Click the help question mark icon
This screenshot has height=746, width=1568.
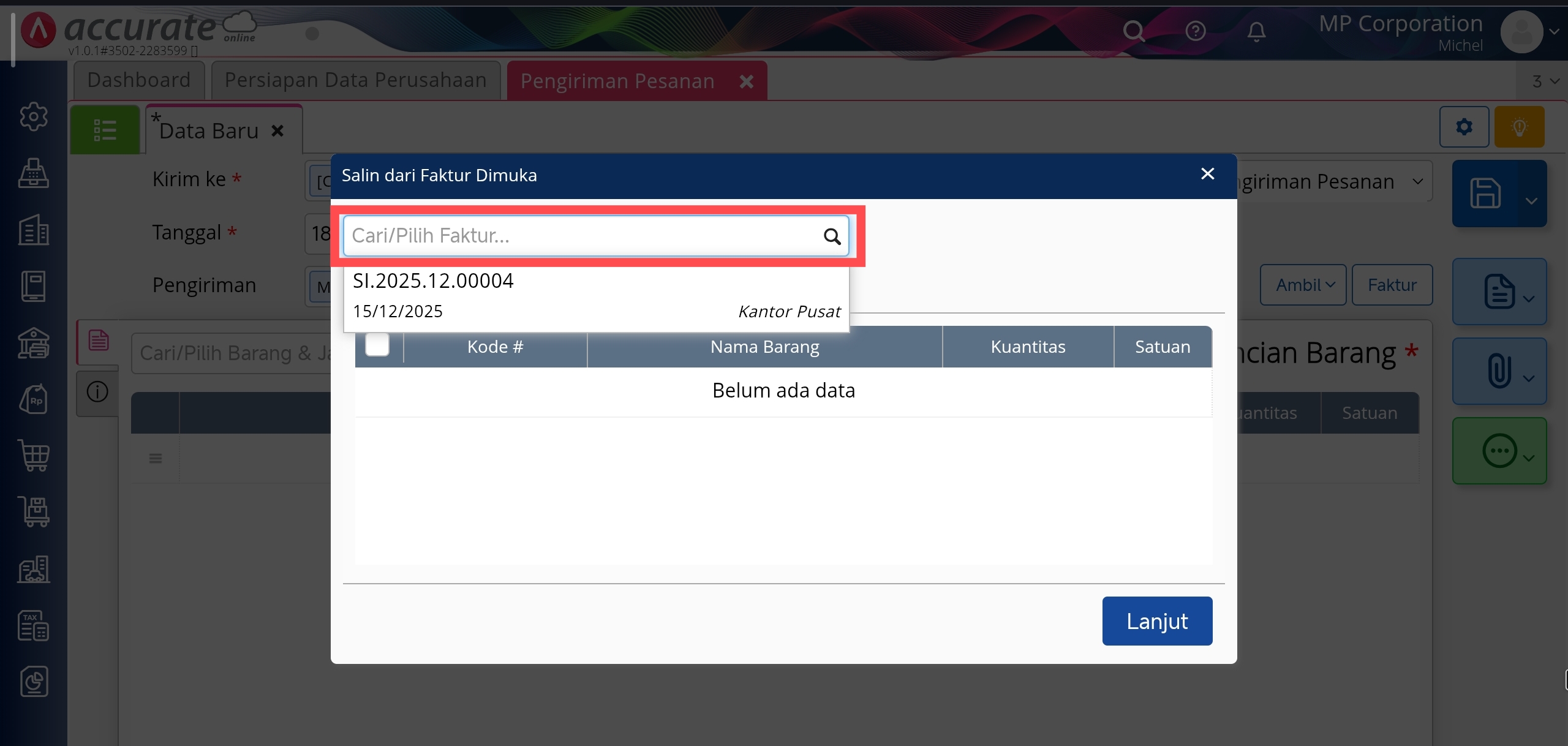pyautogui.click(x=1195, y=31)
